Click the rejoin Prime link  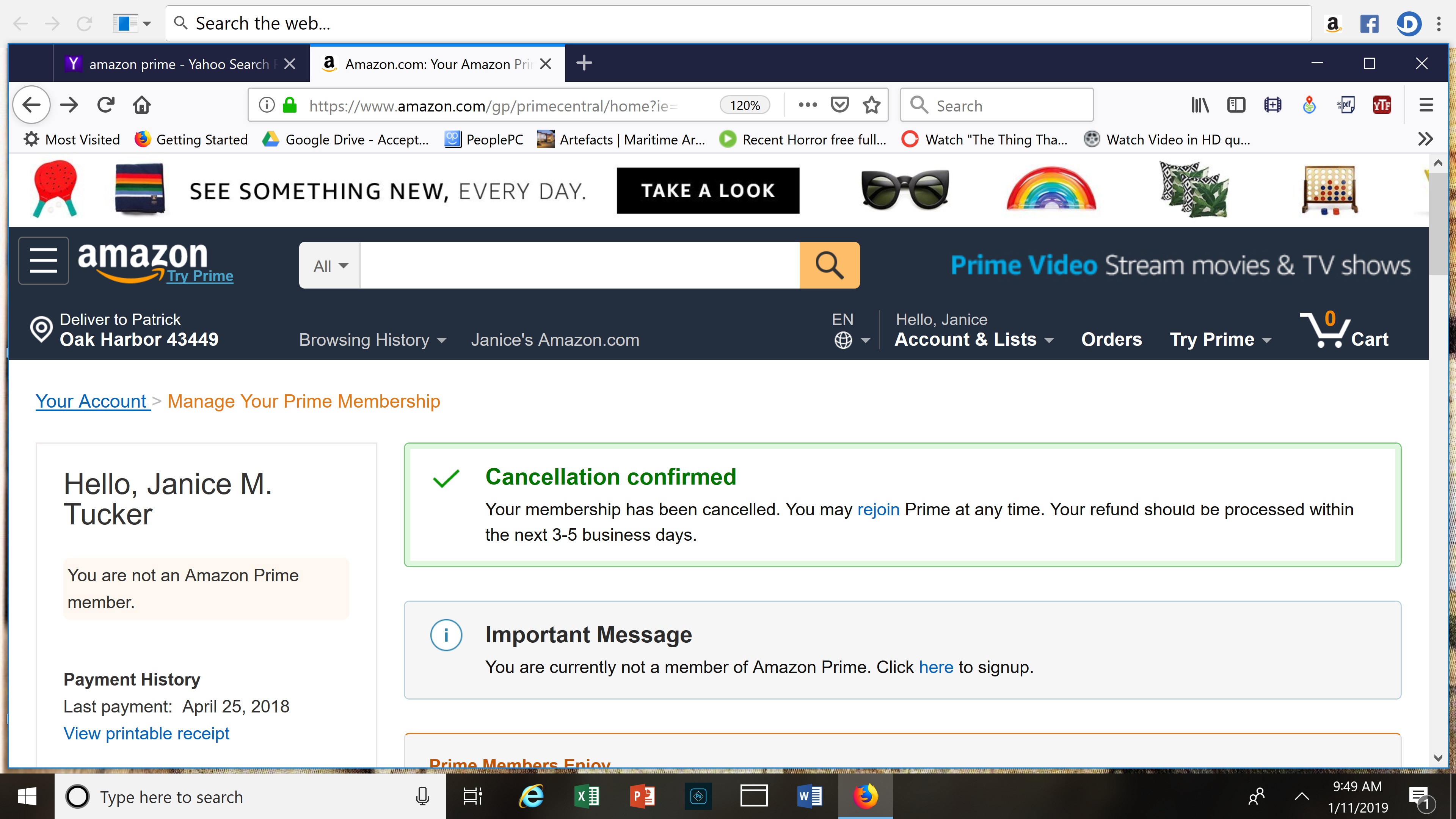coord(878,509)
